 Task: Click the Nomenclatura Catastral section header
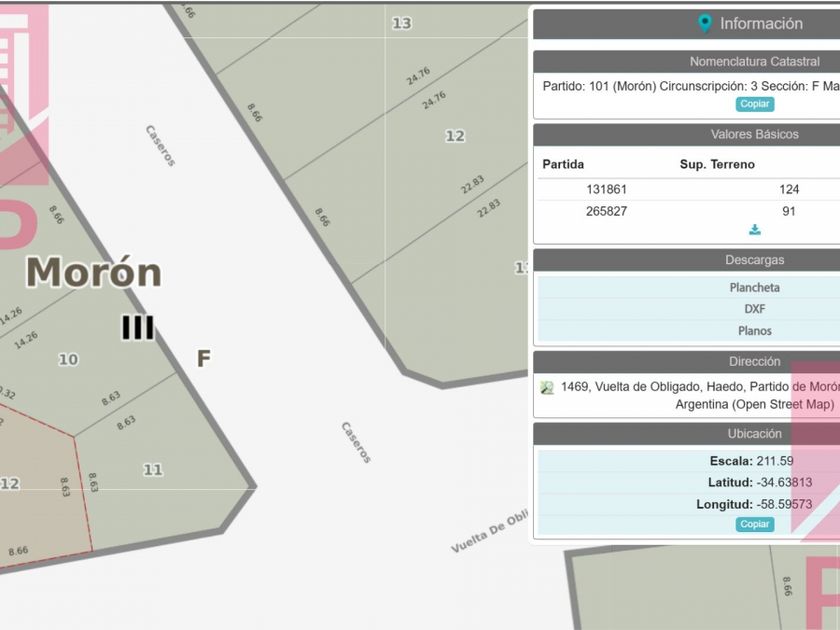point(754,62)
